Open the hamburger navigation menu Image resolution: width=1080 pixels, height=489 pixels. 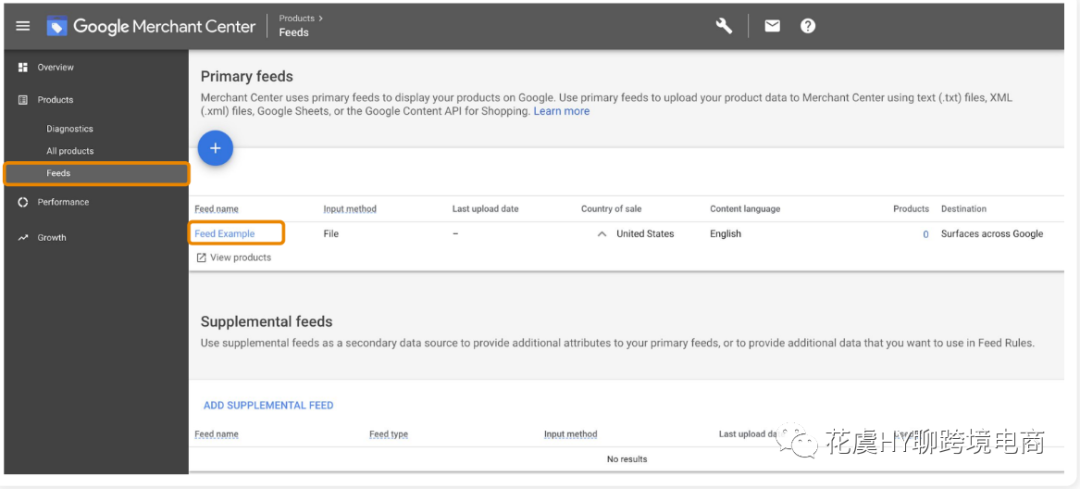click(x=23, y=26)
